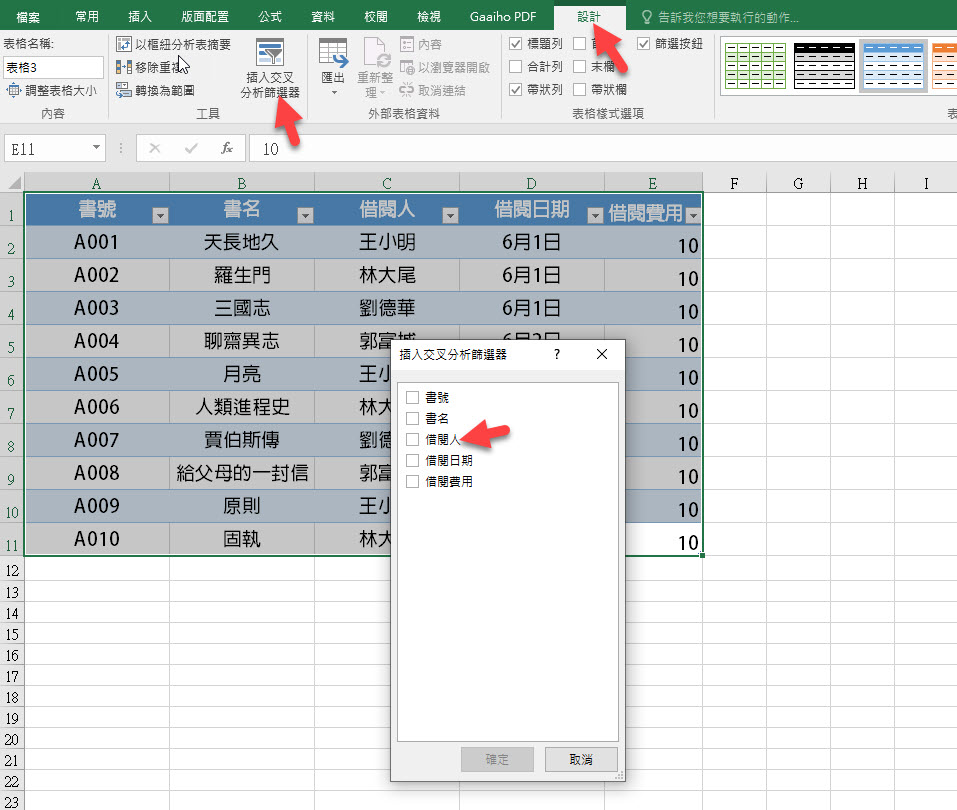Click Insert Slicer (插入交叉分析篩選器) icon
The height and width of the screenshot is (810, 957).
tap(269, 55)
